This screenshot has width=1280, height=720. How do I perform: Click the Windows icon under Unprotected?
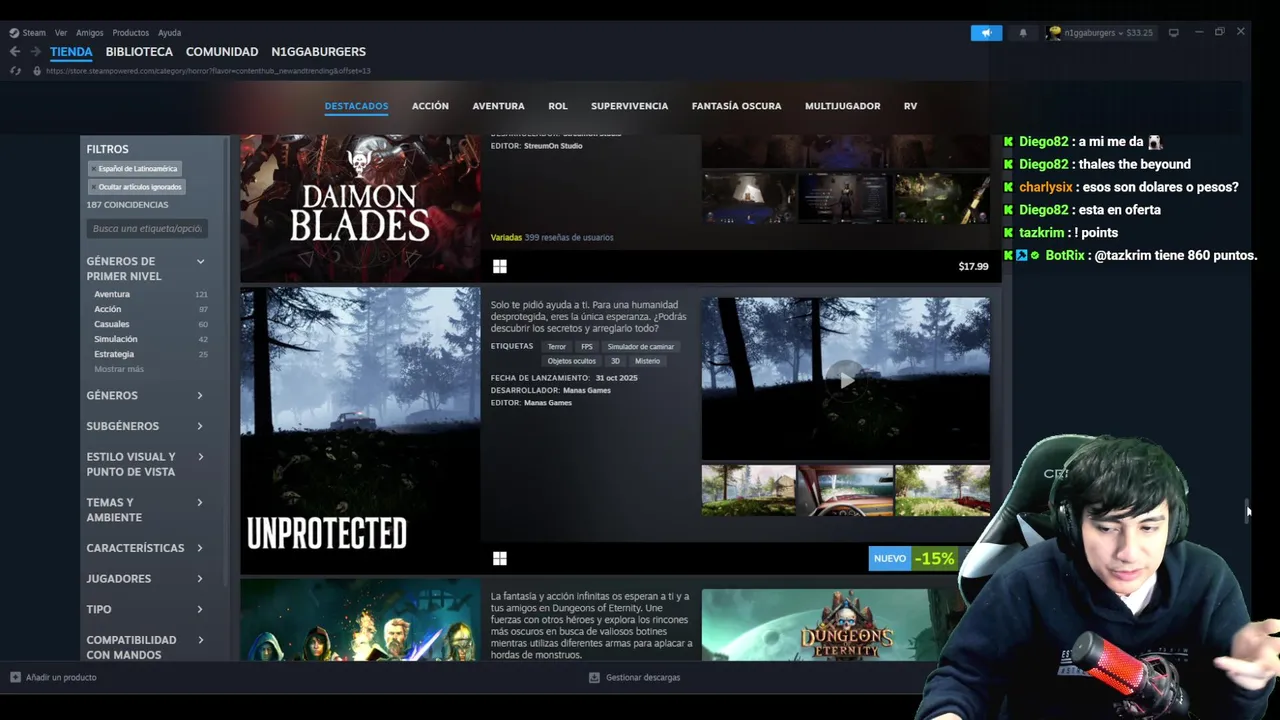click(x=500, y=558)
